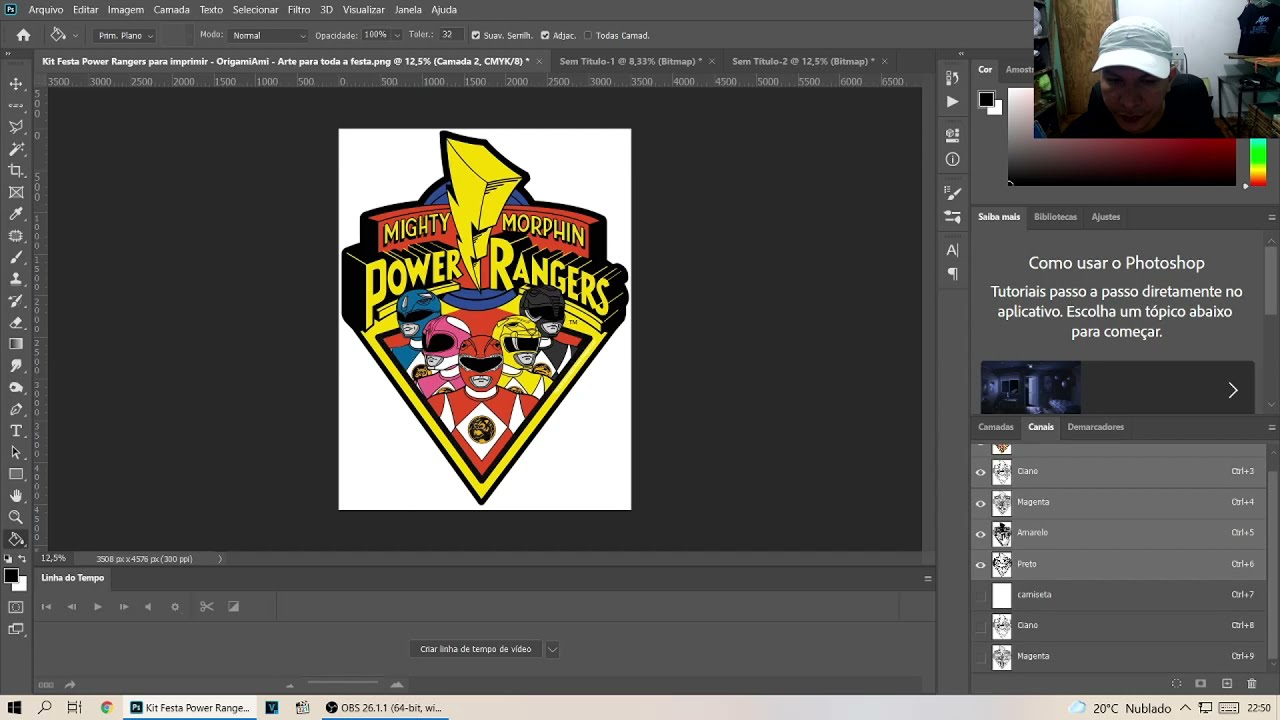Select the Eyedropper tool

tap(16, 214)
